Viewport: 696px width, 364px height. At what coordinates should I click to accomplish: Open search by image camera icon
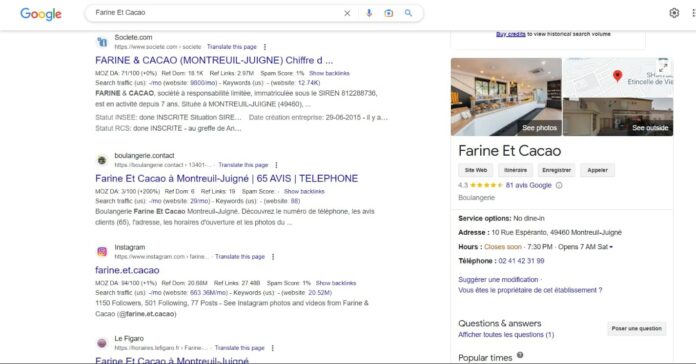(388, 13)
